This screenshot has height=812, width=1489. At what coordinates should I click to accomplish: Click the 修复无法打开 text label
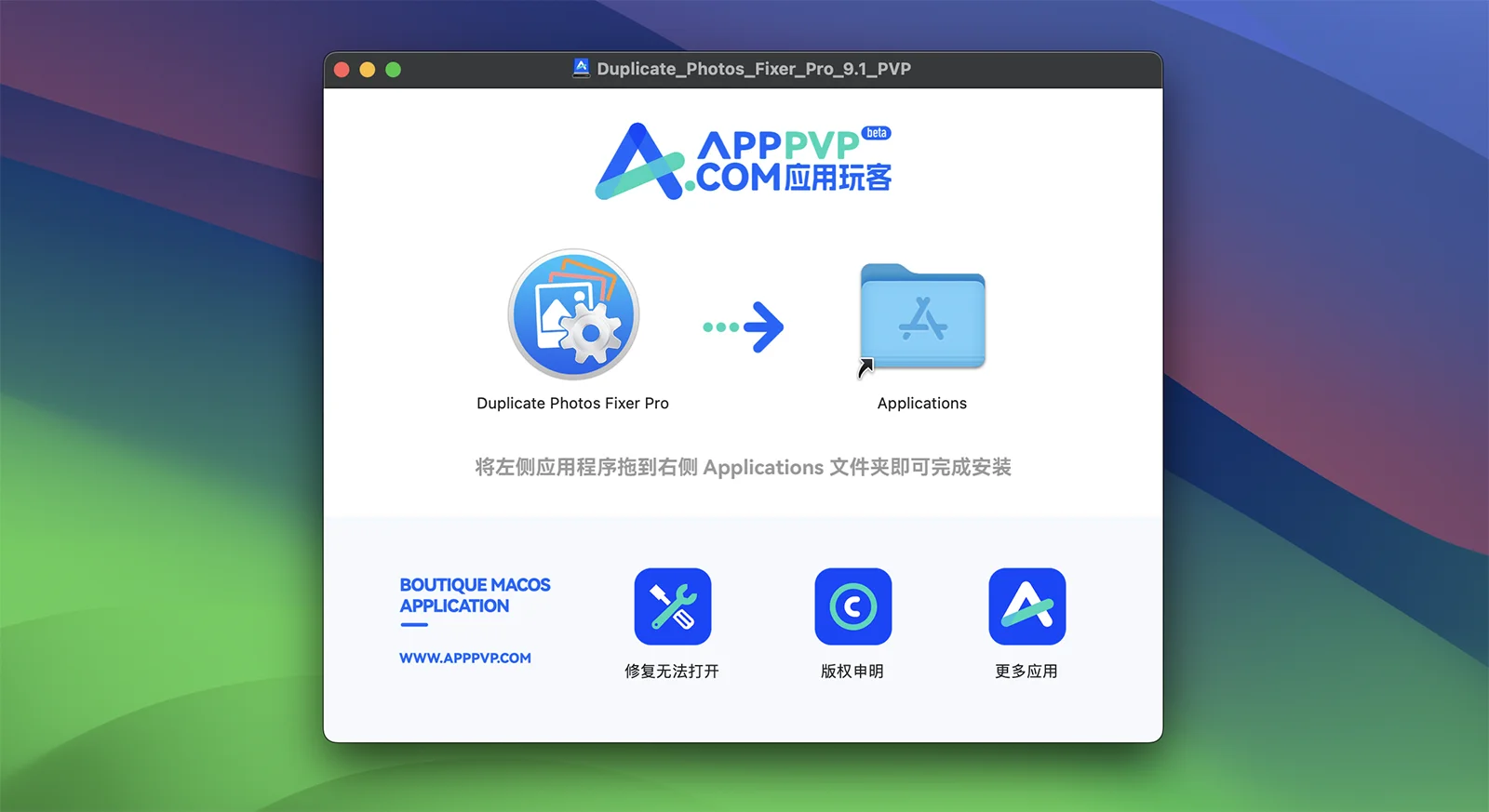pyautogui.click(x=672, y=671)
